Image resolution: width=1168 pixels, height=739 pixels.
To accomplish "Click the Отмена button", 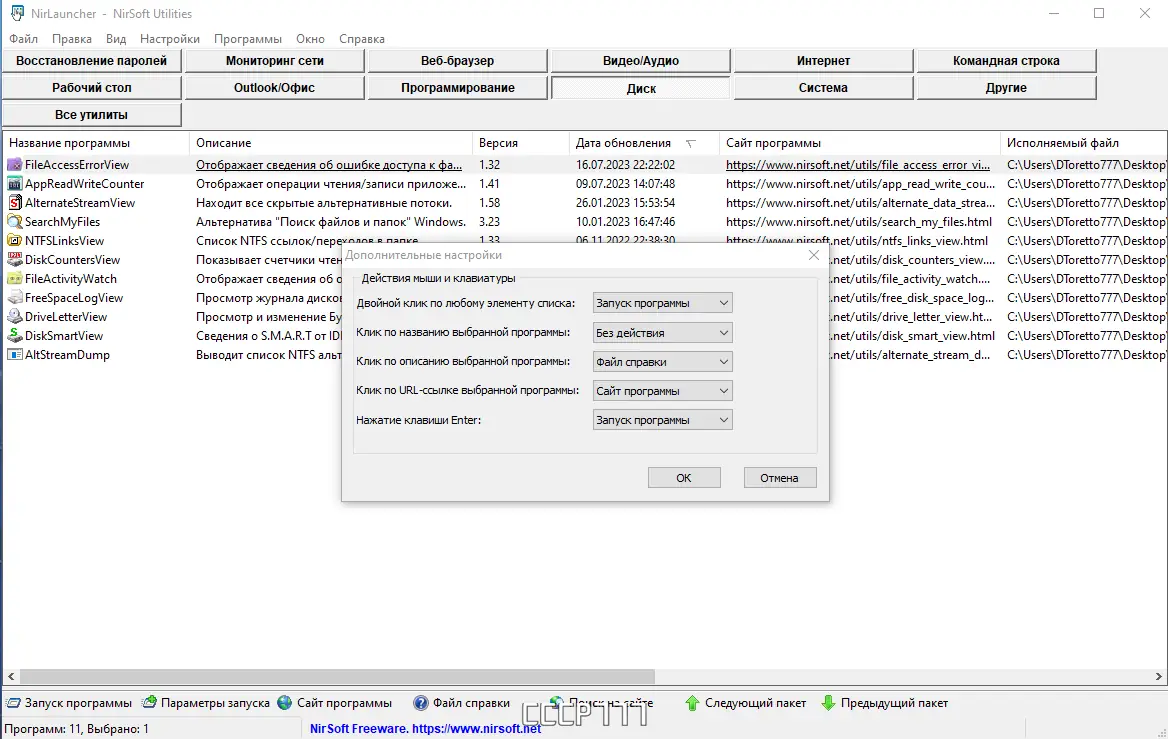I will coord(779,478).
